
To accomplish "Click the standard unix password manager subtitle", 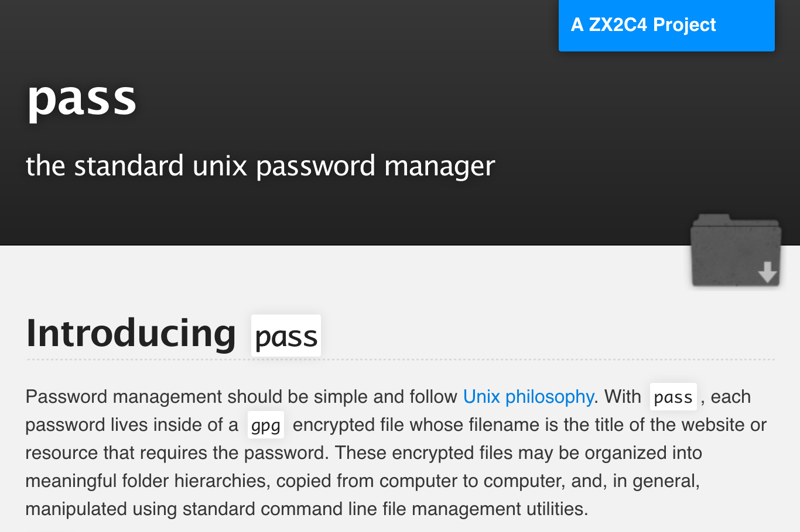I will click(x=260, y=165).
